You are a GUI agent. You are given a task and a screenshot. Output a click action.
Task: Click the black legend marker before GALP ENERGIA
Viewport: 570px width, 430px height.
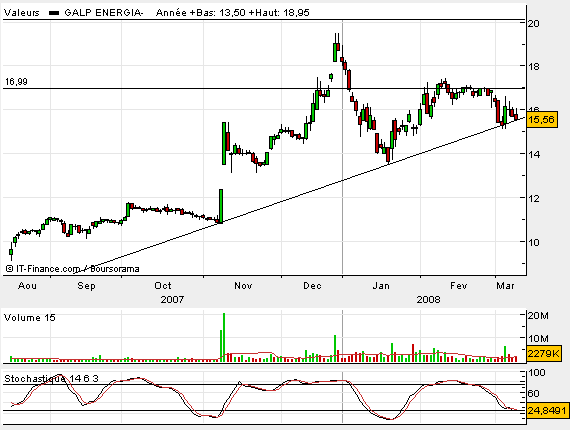[54, 13]
